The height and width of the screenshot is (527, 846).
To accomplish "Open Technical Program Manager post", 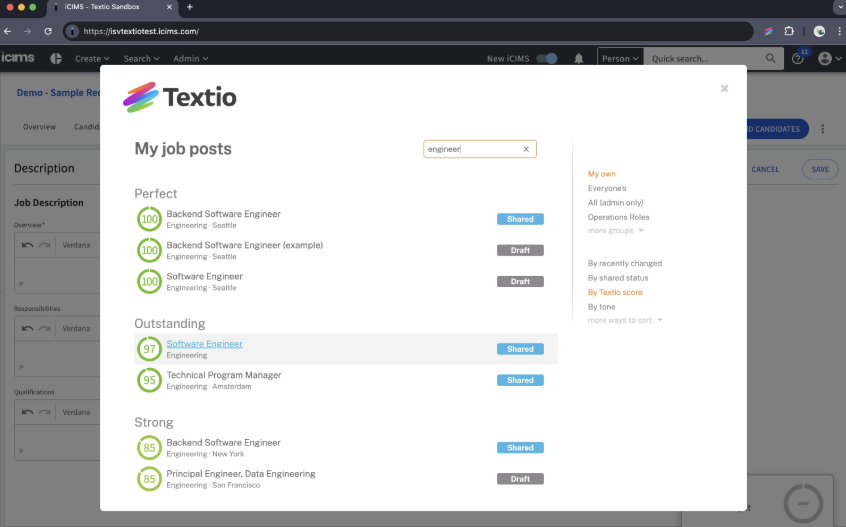I will coord(224,375).
